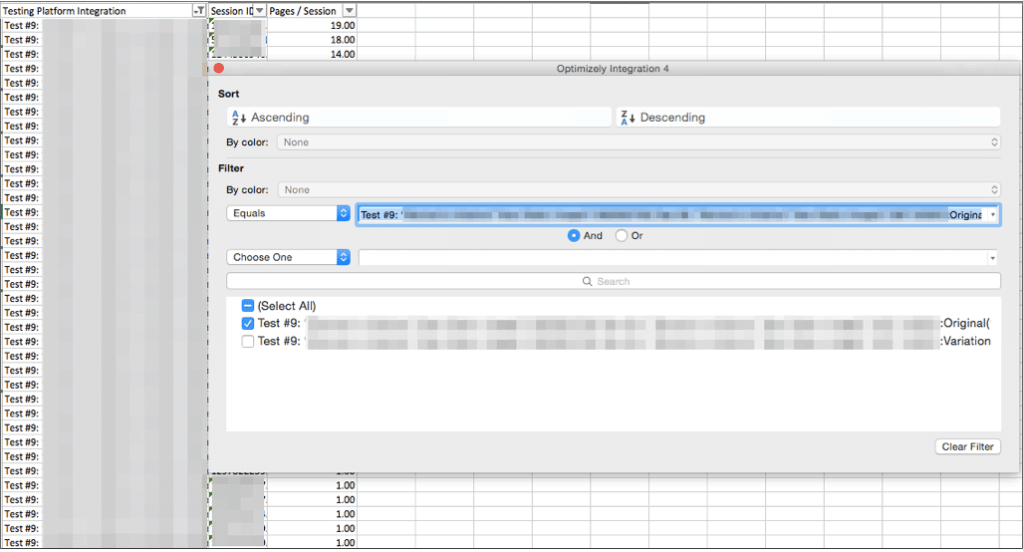Click the Search field in filter panel
The width and height of the screenshot is (1024, 552).
[x=613, y=281]
